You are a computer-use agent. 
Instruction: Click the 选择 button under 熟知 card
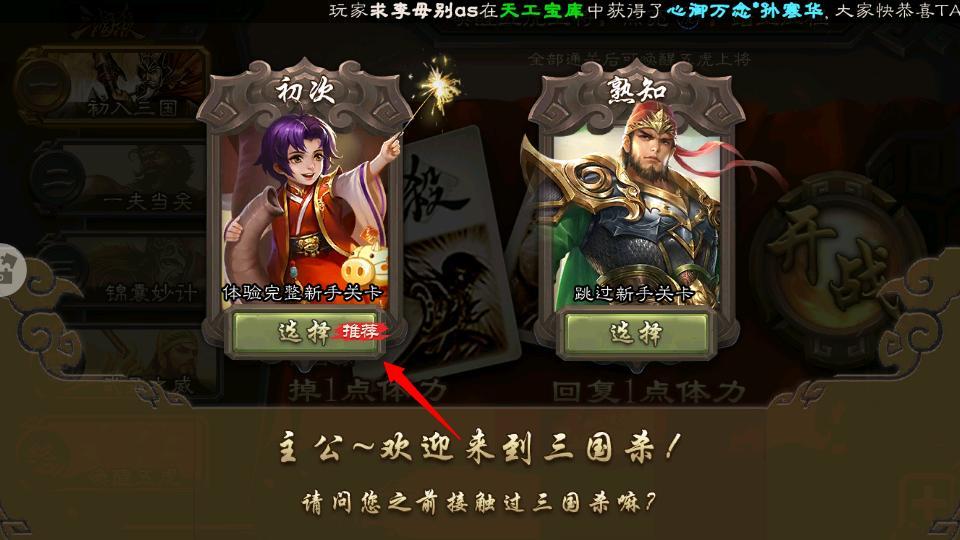[636, 333]
